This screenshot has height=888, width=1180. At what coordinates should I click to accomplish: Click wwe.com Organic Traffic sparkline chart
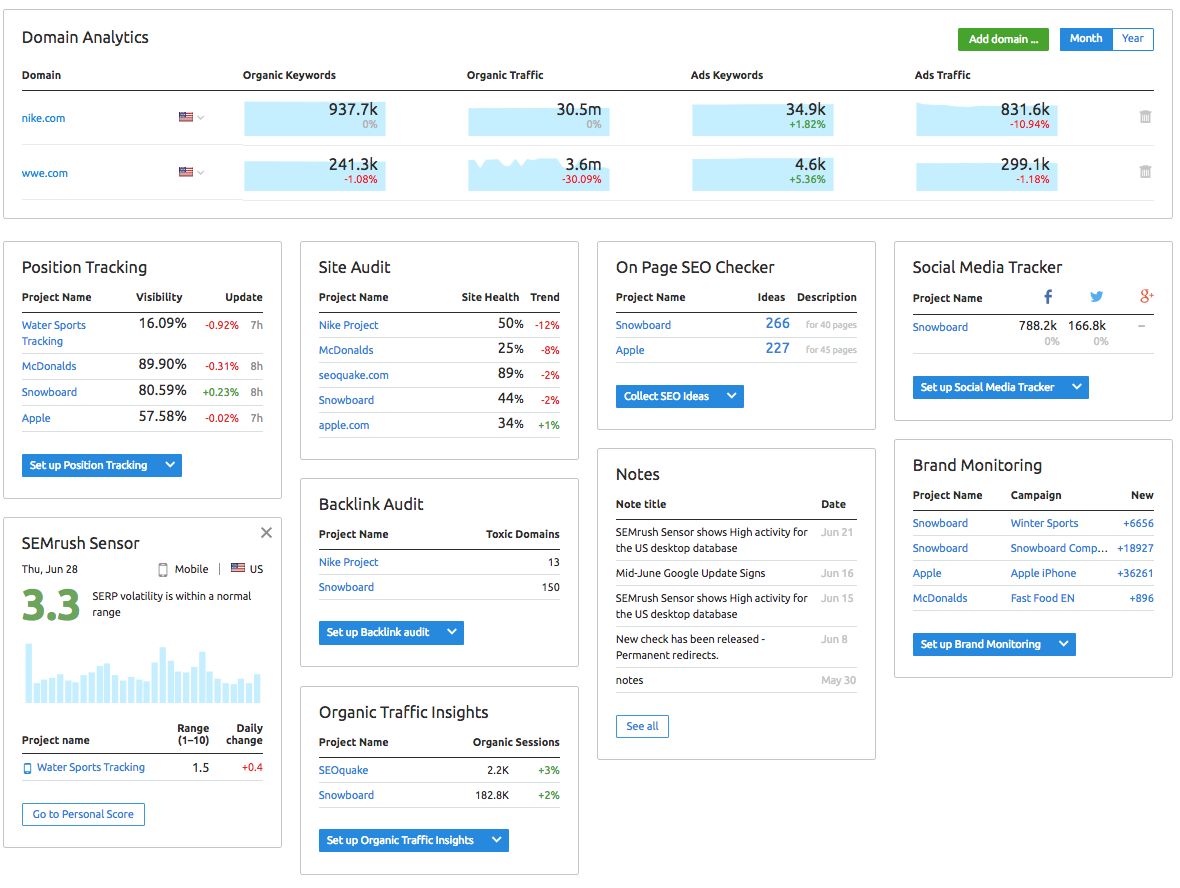coord(539,173)
